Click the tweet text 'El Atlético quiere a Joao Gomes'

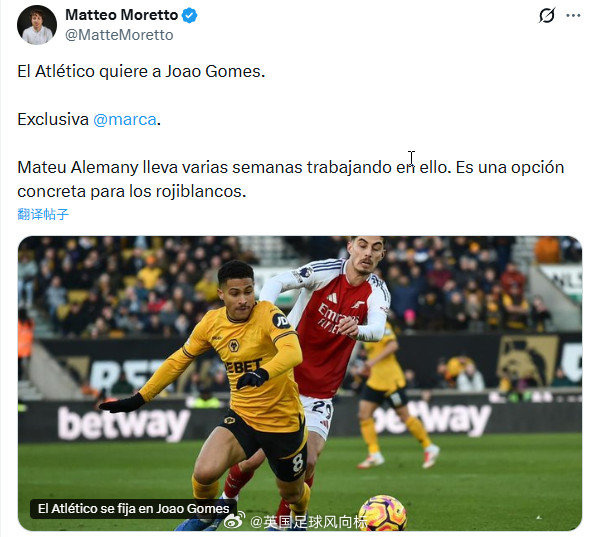[x=141, y=71]
